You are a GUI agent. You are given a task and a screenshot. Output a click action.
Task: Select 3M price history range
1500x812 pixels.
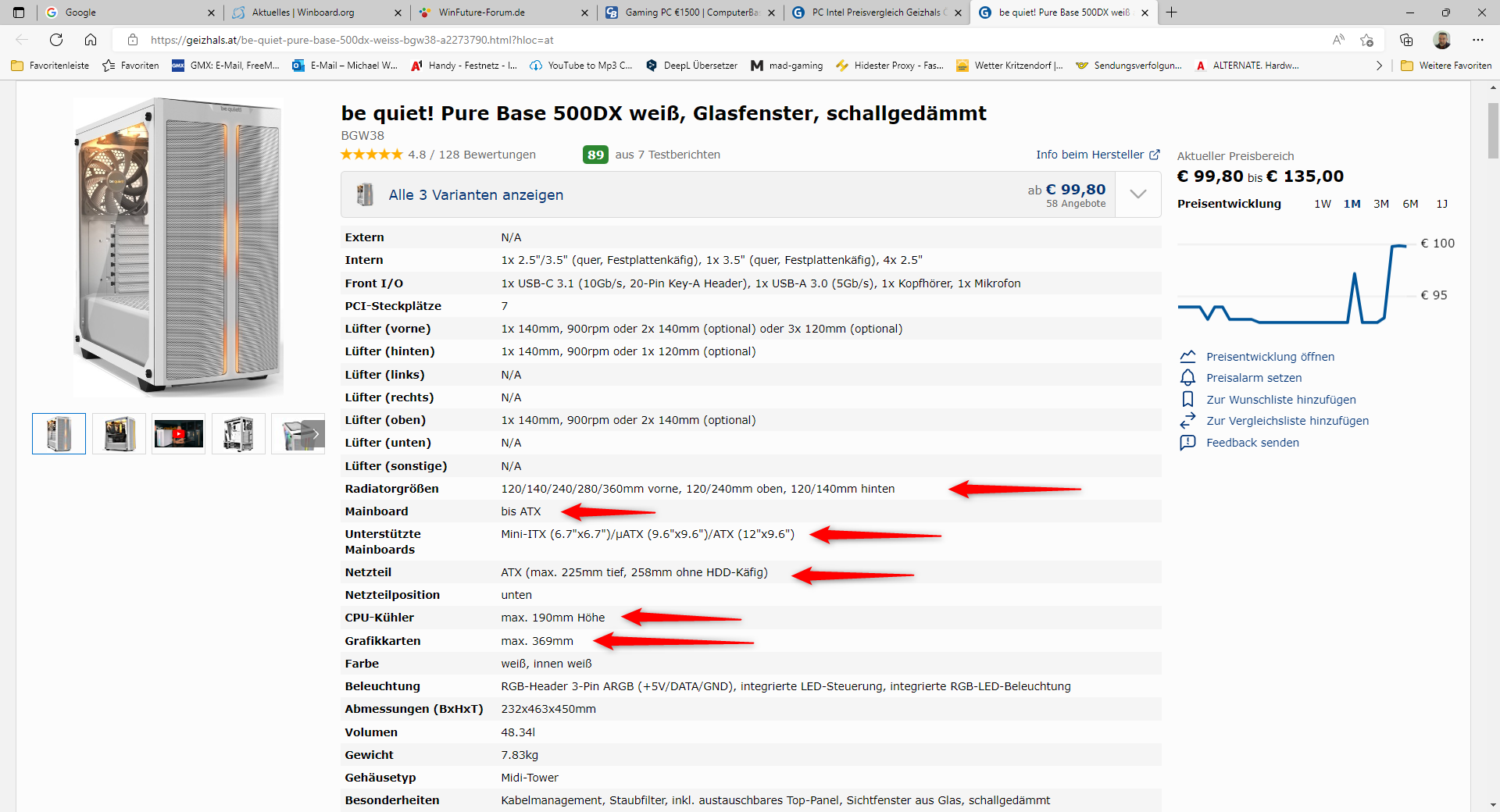click(x=1381, y=204)
